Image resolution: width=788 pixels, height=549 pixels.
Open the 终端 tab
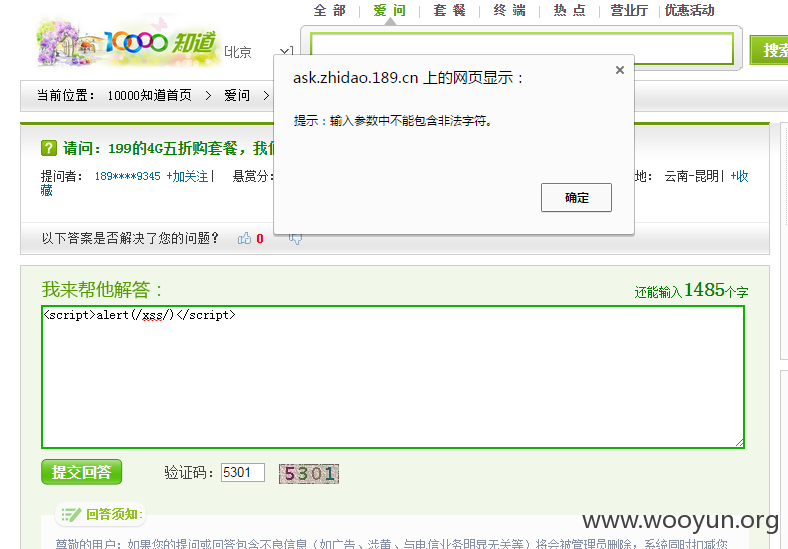tap(510, 10)
